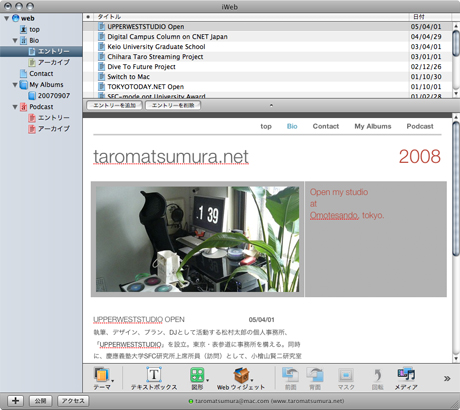Collapse the Bio section triangle
The height and width of the screenshot is (410, 460).
[x=15, y=40]
